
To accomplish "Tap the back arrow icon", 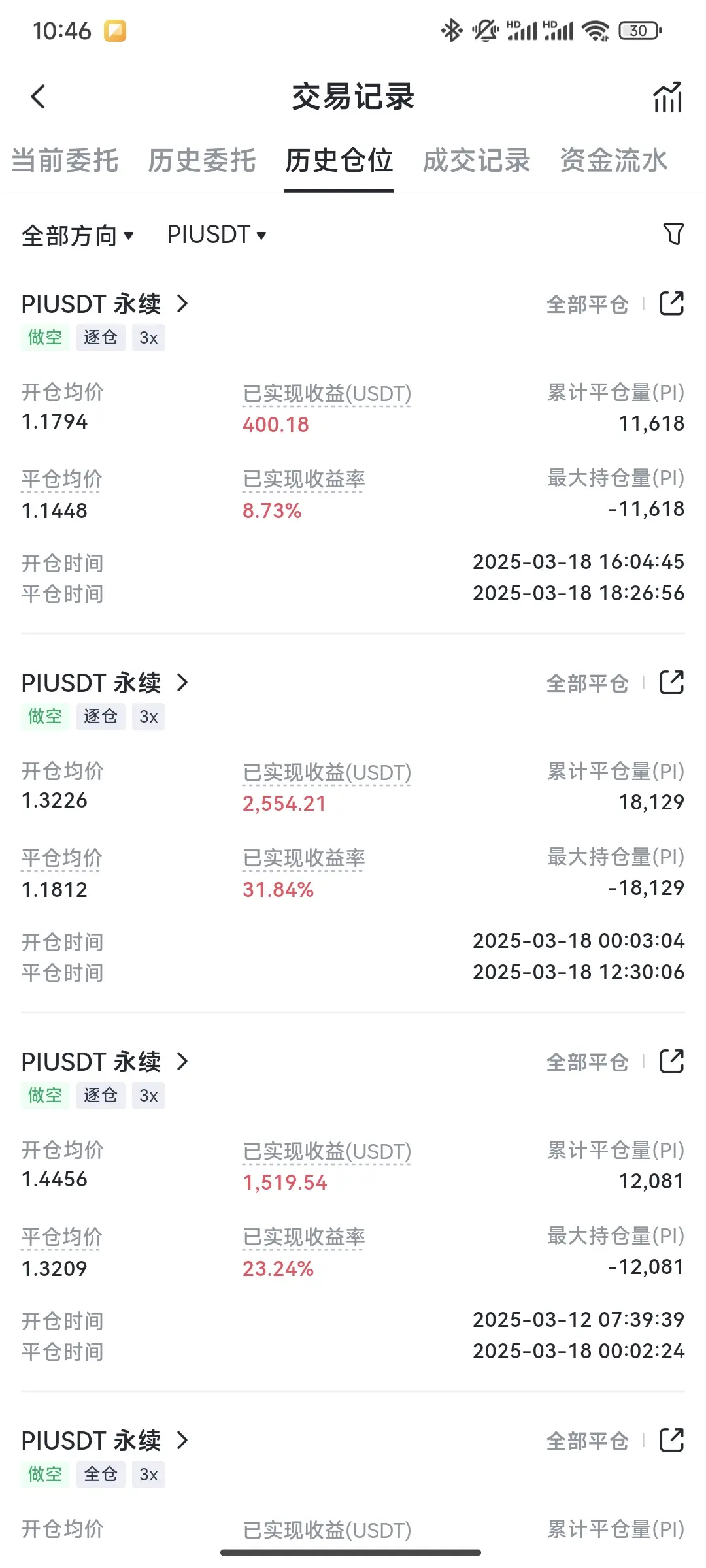I will (38, 97).
